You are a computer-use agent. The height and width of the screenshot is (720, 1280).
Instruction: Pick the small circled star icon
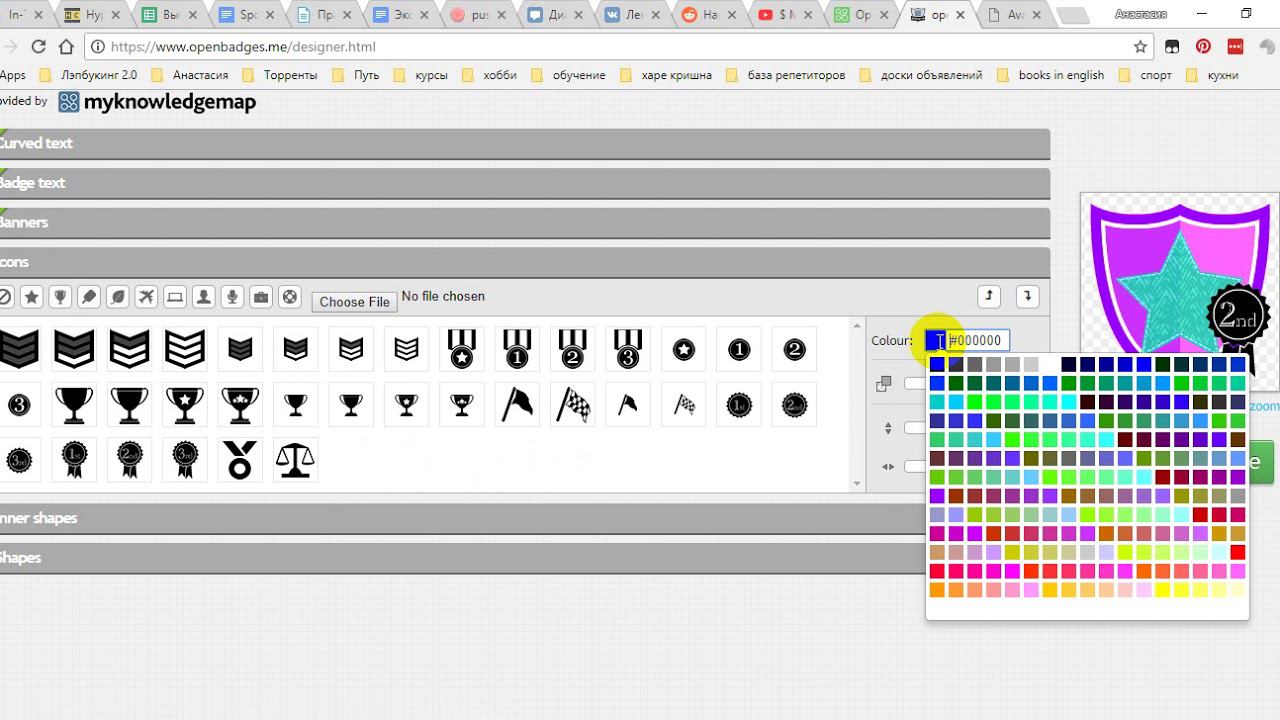click(683, 349)
